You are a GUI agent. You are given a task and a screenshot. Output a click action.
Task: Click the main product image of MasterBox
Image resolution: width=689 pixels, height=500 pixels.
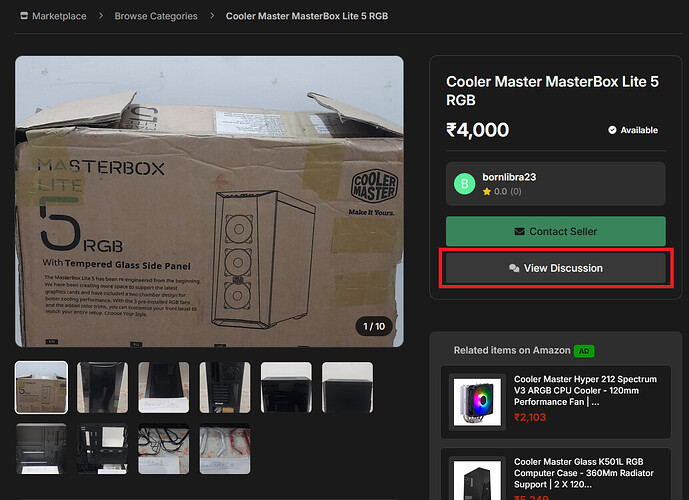[209, 201]
